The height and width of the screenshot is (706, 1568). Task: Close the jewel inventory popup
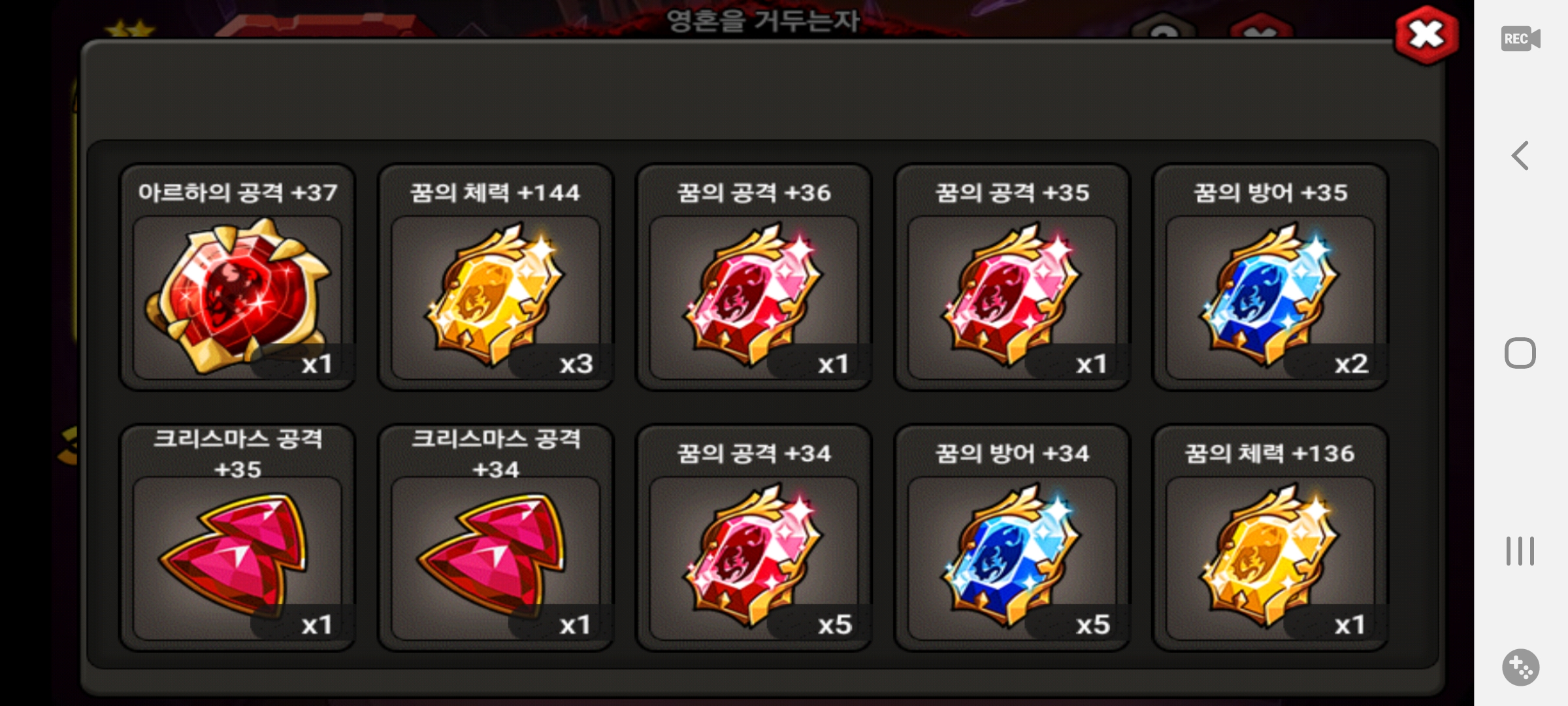pos(1426,35)
